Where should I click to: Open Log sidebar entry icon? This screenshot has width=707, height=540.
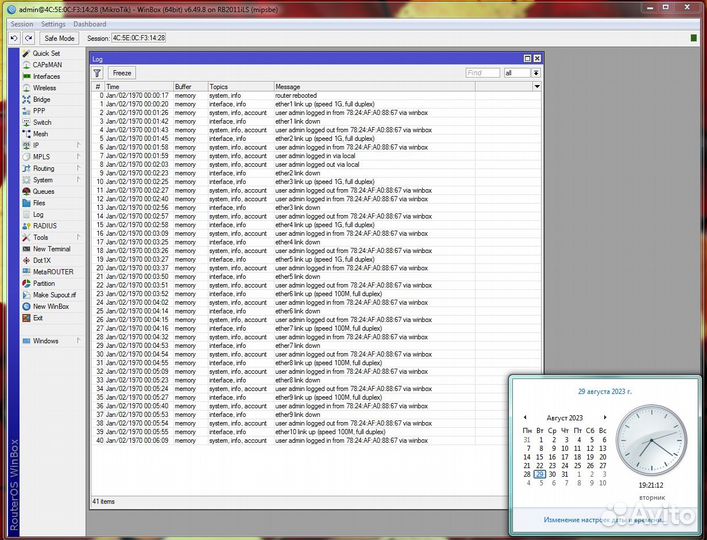tap(27, 214)
